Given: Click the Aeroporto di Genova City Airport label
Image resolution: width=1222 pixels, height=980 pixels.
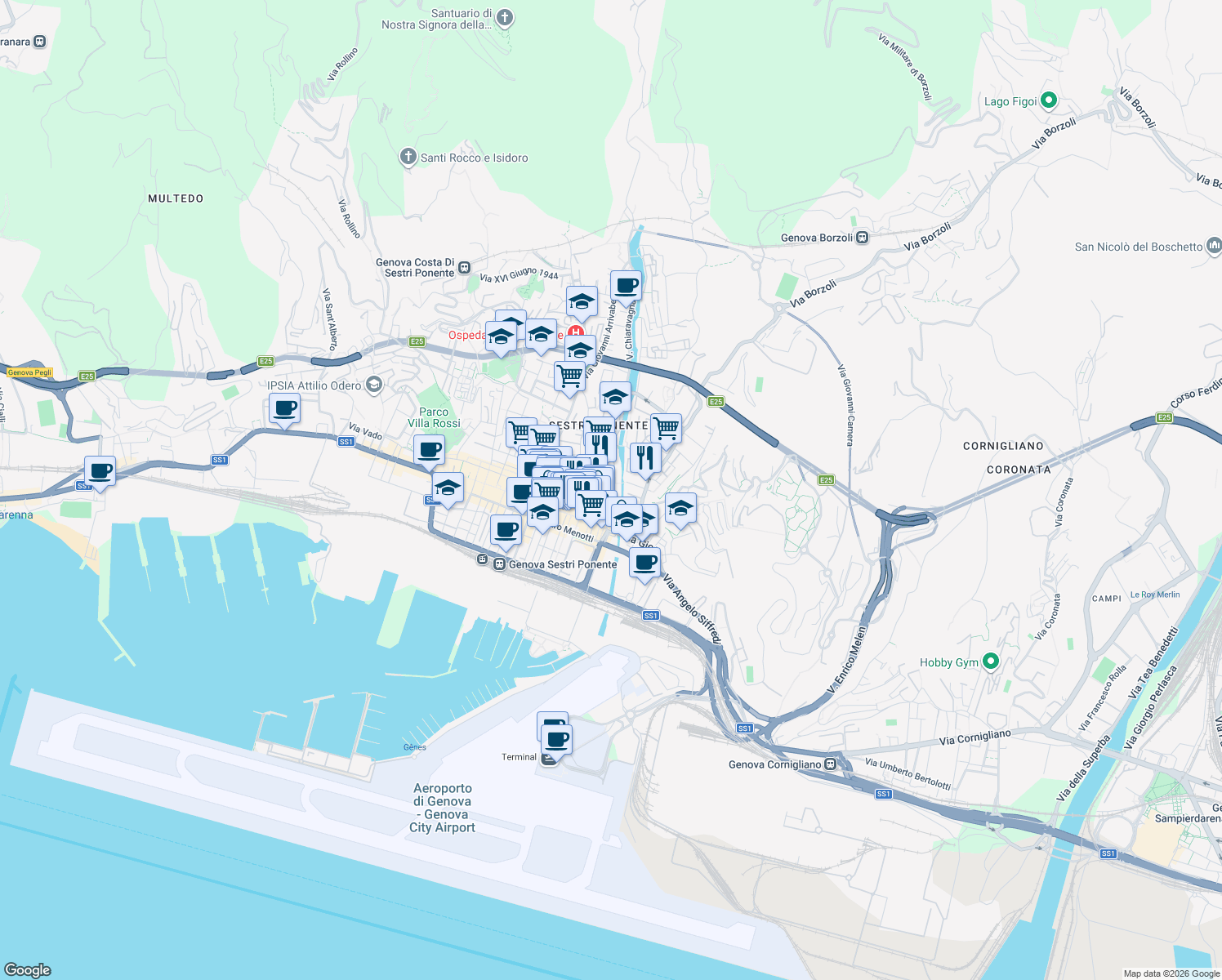Looking at the screenshot, I should (x=444, y=808).
